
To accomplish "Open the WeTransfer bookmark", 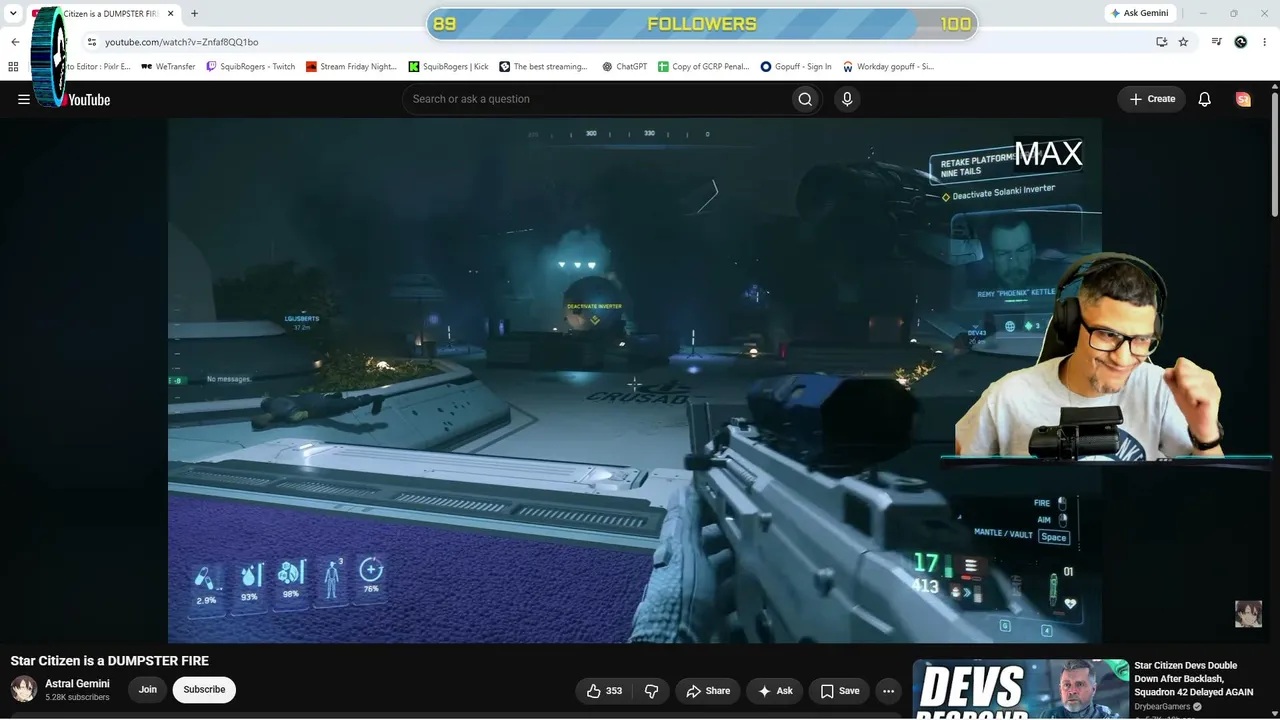I will point(168,67).
